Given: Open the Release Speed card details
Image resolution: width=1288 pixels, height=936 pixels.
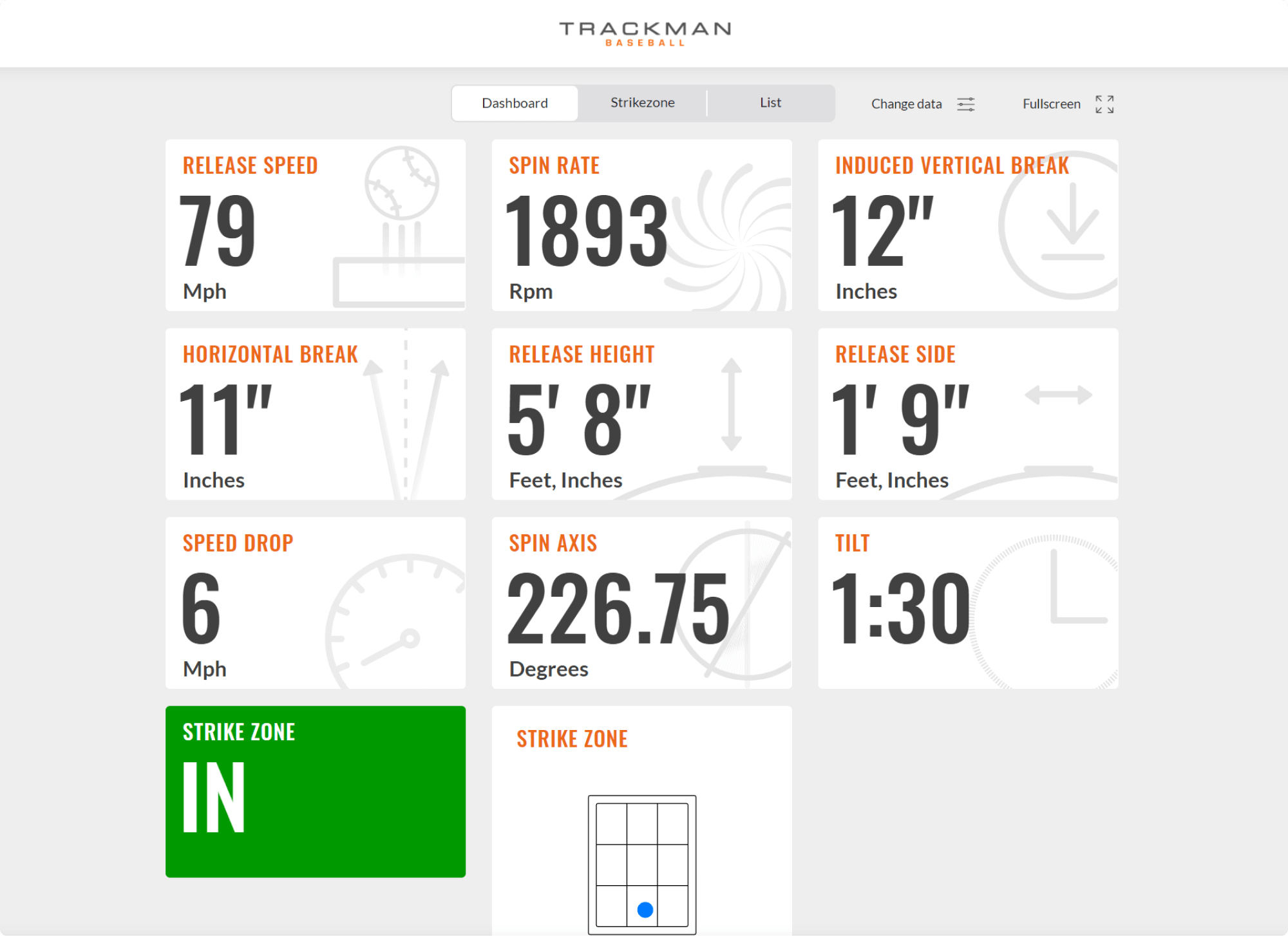Looking at the screenshot, I should pyautogui.click(x=316, y=225).
